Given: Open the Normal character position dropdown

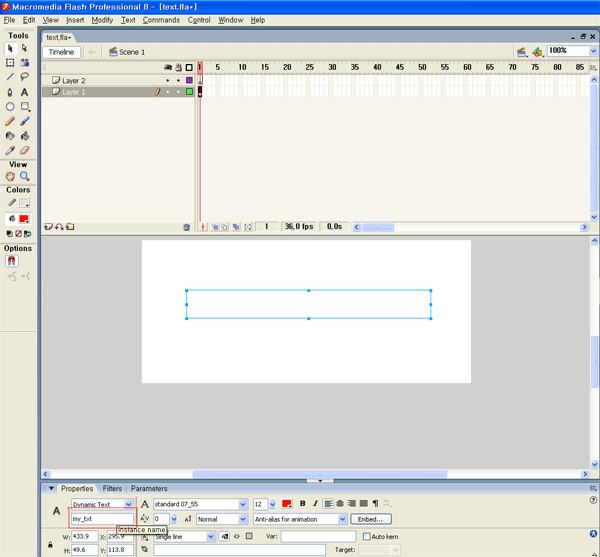Looking at the screenshot, I should click(x=243, y=519).
